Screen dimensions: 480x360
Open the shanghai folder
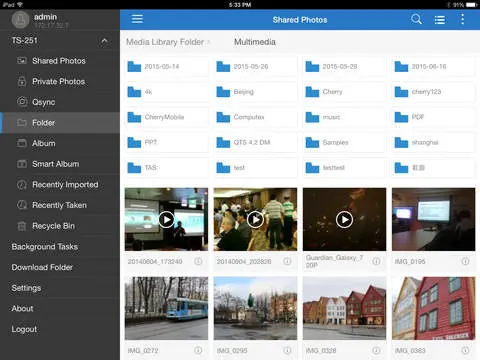coord(433,143)
